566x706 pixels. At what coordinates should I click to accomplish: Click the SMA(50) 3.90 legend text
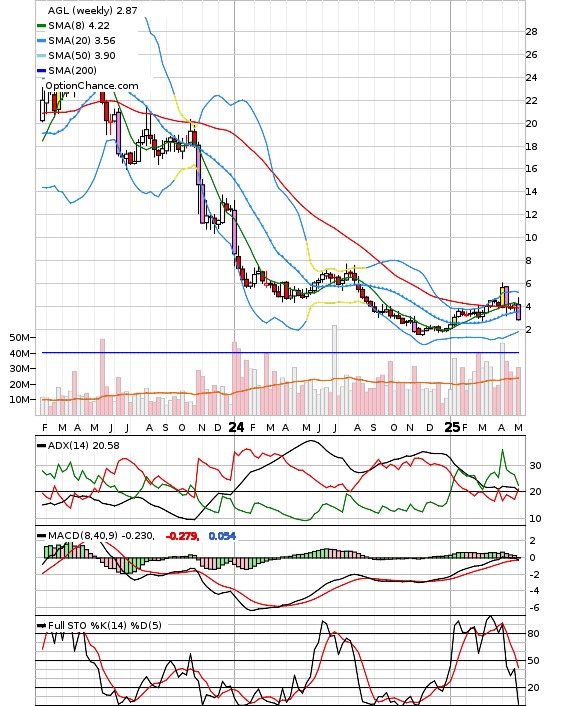82,55
